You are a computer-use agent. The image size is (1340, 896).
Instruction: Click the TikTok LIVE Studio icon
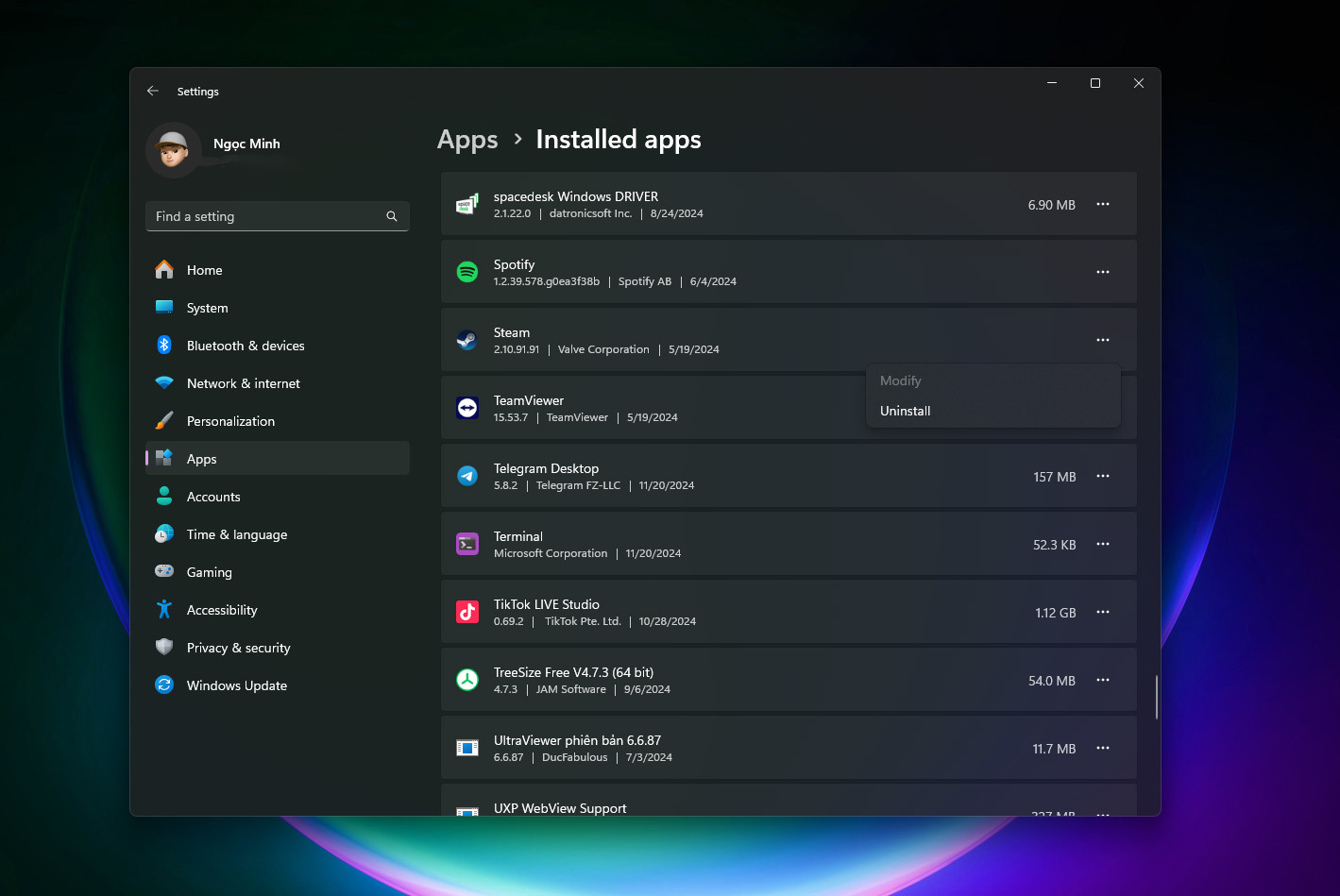(x=467, y=612)
